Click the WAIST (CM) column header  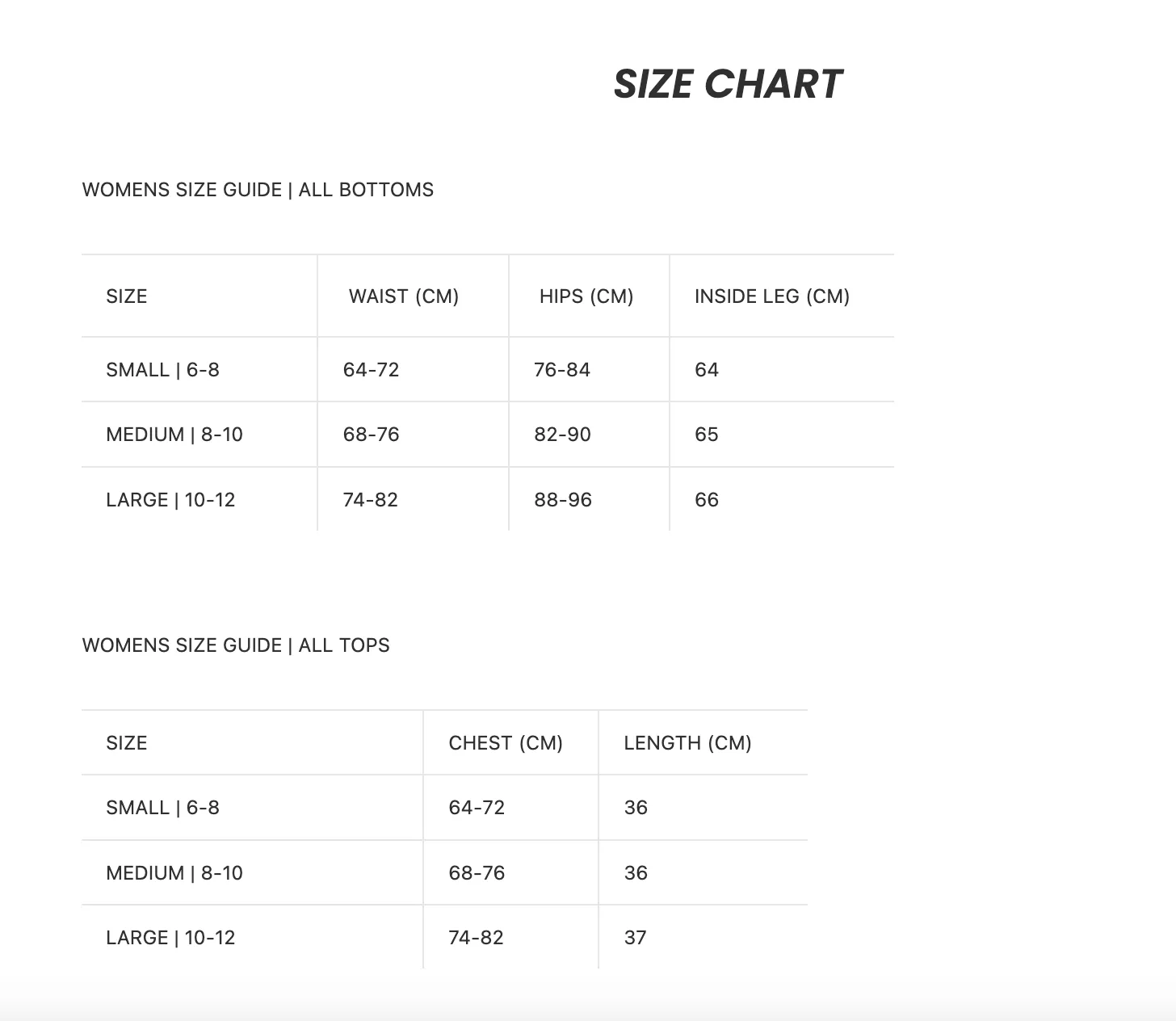tap(404, 296)
